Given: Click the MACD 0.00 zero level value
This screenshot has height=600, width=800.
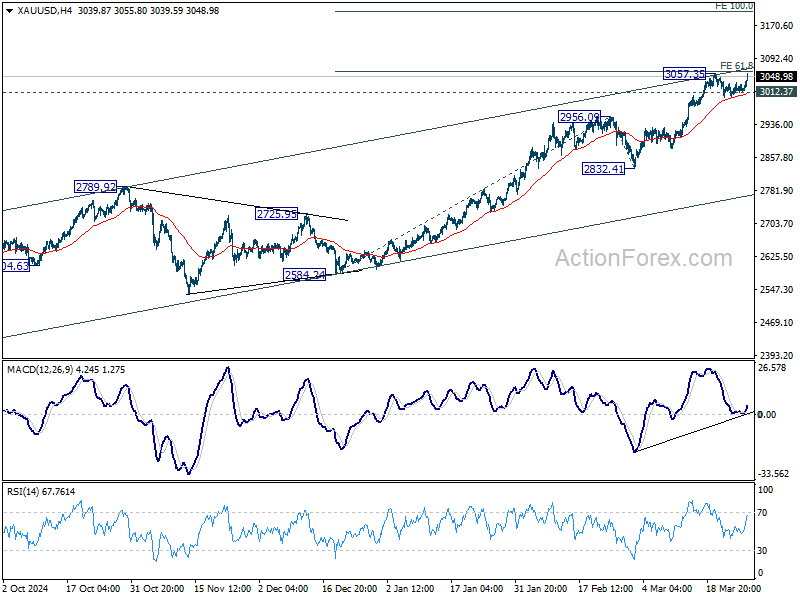Looking at the screenshot, I should coord(767,414).
